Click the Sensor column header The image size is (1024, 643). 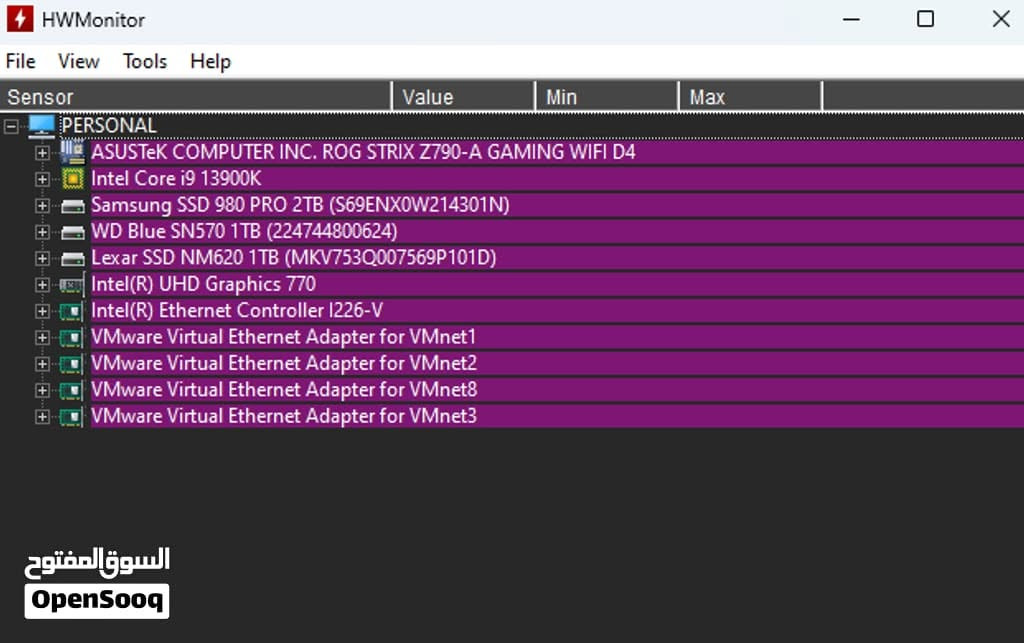point(195,97)
